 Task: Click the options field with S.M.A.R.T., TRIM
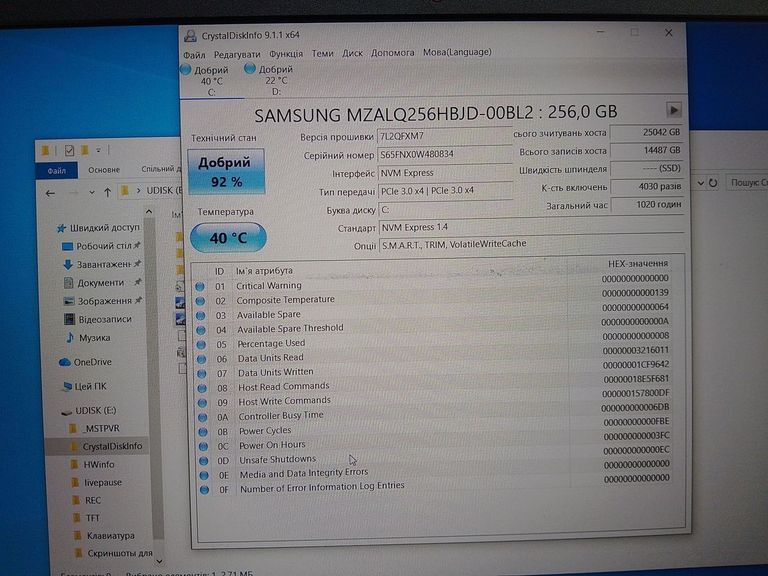click(532, 244)
